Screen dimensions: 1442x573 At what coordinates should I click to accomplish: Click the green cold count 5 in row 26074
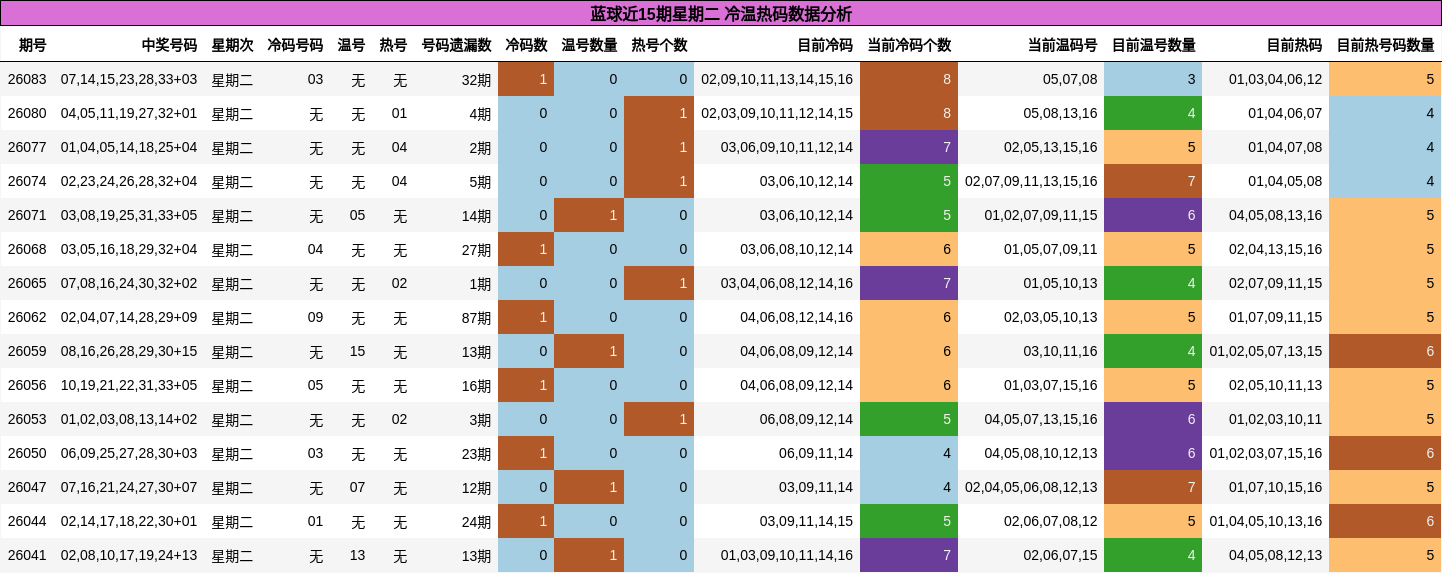click(x=909, y=181)
